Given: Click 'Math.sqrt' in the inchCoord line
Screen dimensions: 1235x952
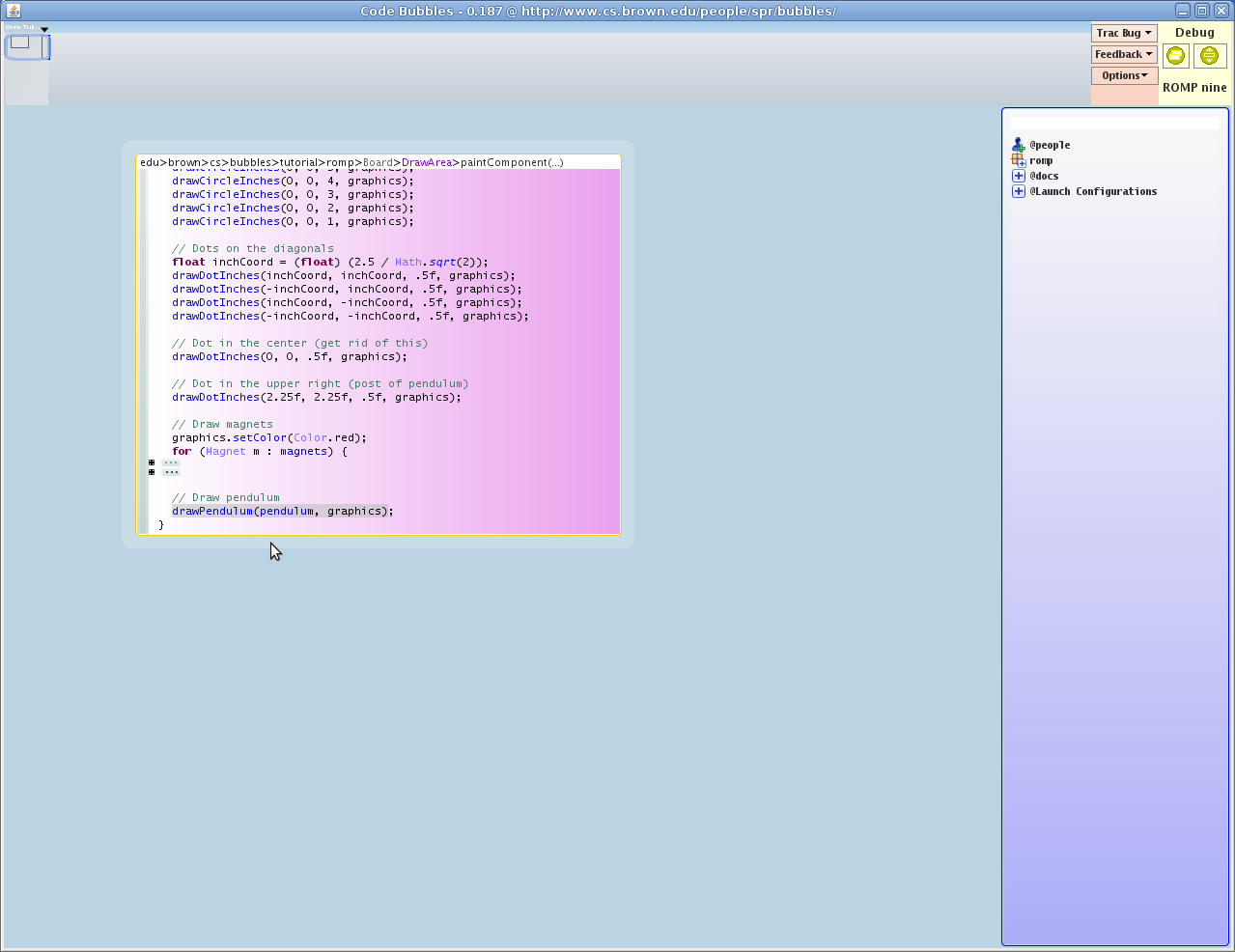Looking at the screenshot, I should [x=425, y=262].
